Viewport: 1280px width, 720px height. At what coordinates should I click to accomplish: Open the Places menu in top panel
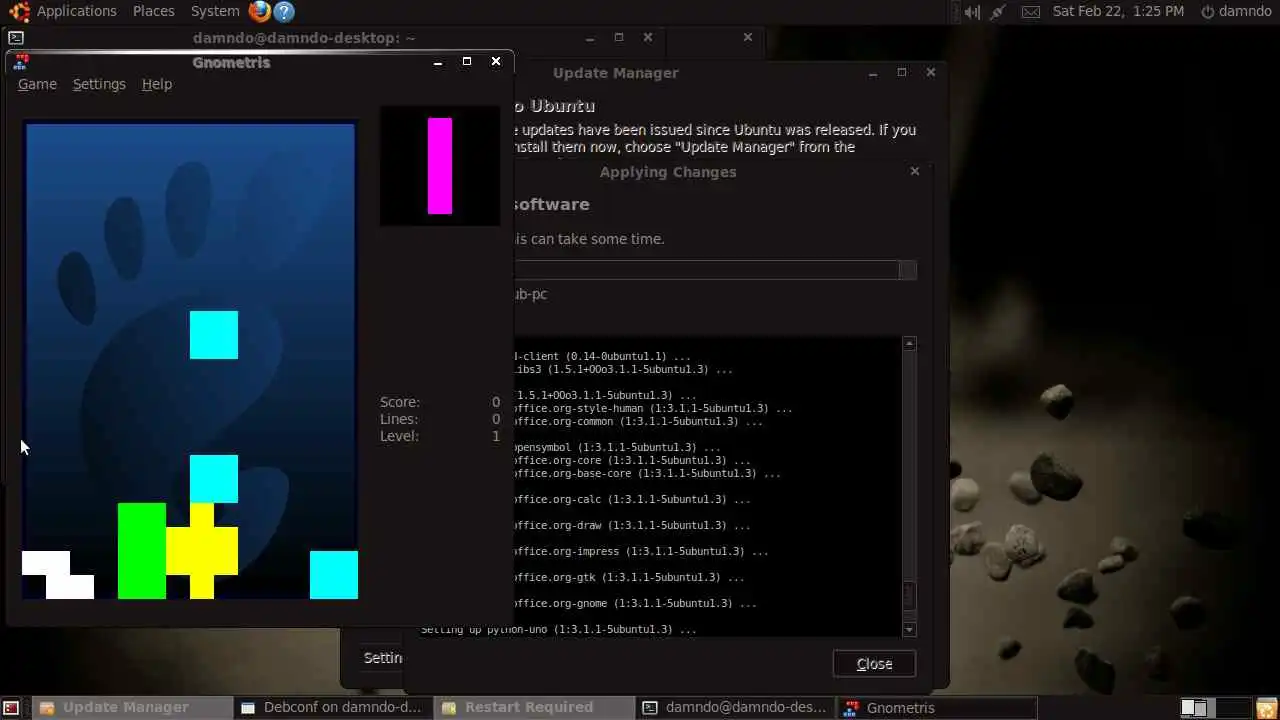[x=153, y=11]
